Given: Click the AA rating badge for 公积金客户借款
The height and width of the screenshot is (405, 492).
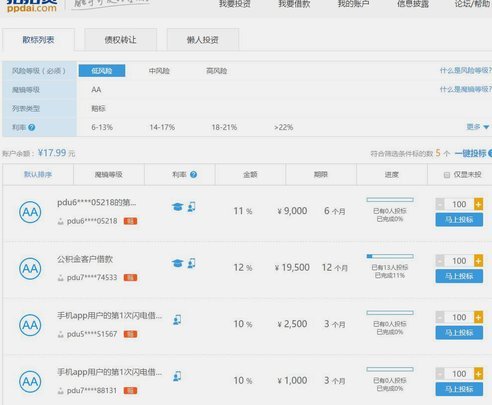Looking at the screenshot, I should point(30,269).
